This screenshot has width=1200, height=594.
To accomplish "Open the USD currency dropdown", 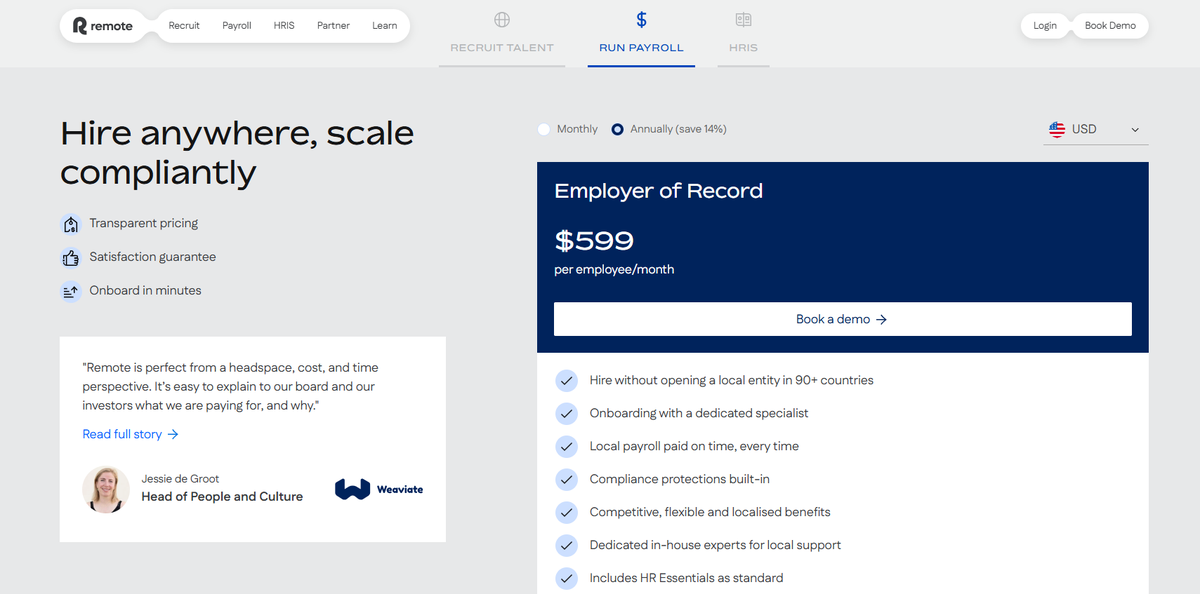I will tap(1095, 129).
